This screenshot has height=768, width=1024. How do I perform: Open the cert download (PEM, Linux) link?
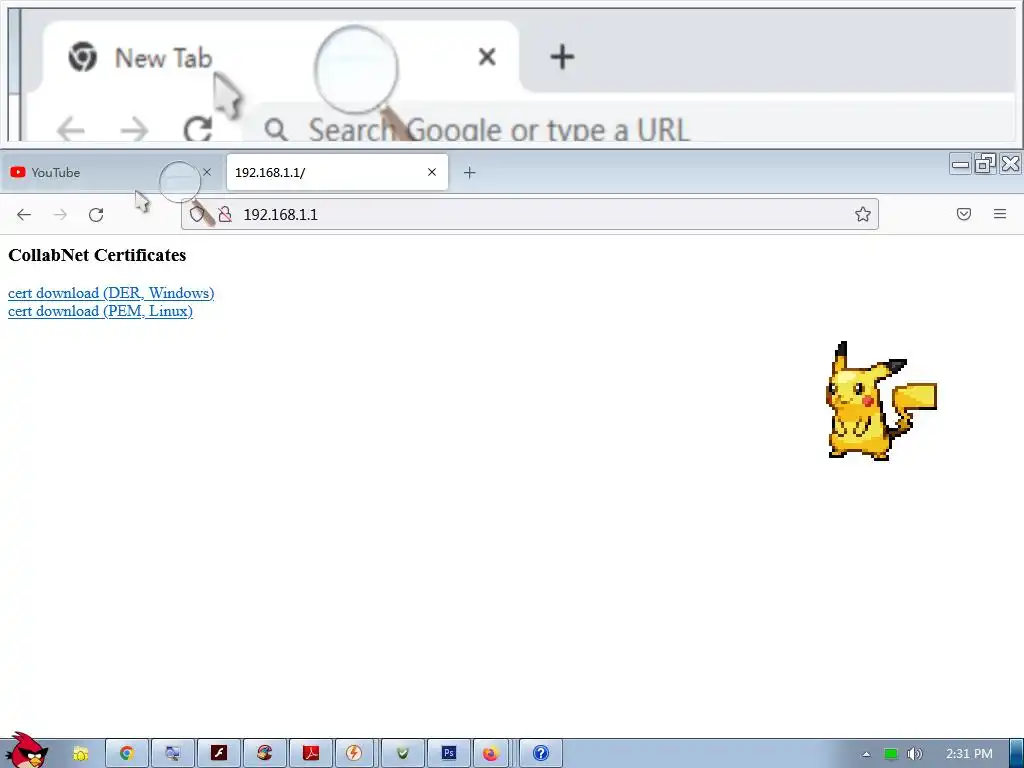pyautogui.click(x=101, y=311)
